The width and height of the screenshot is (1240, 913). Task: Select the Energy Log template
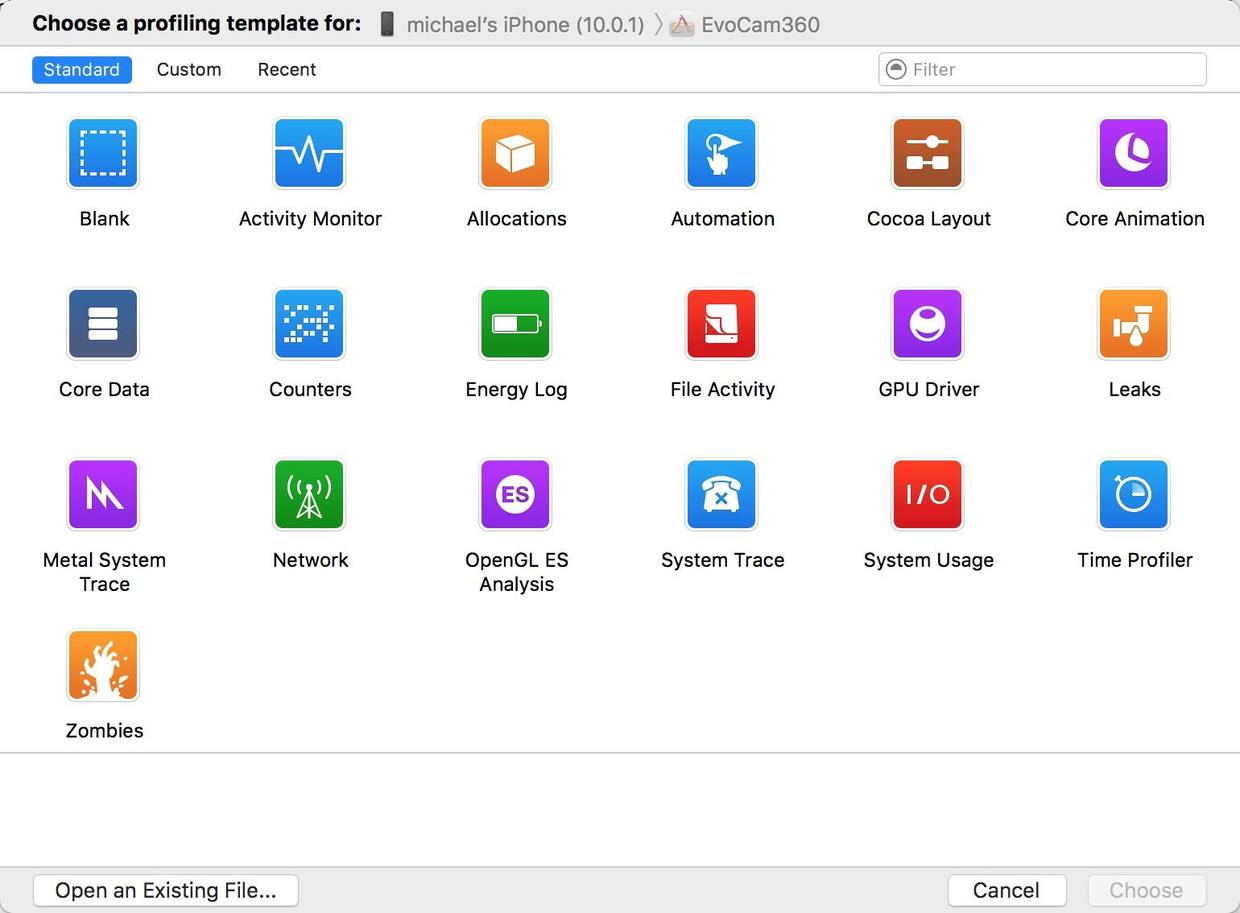pyautogui.click(x=515, y=324)
